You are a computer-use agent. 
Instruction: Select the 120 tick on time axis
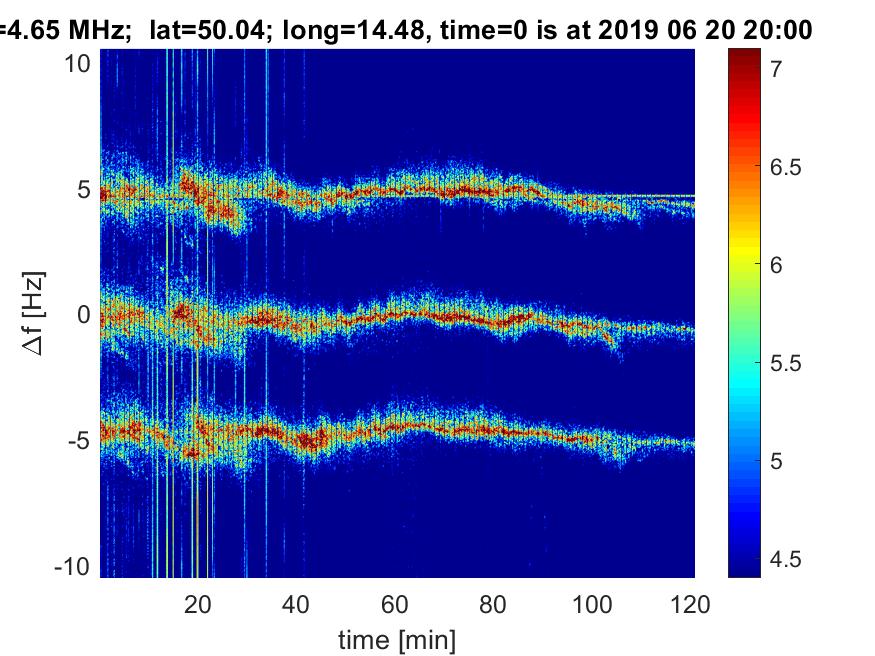click(691, 603)
